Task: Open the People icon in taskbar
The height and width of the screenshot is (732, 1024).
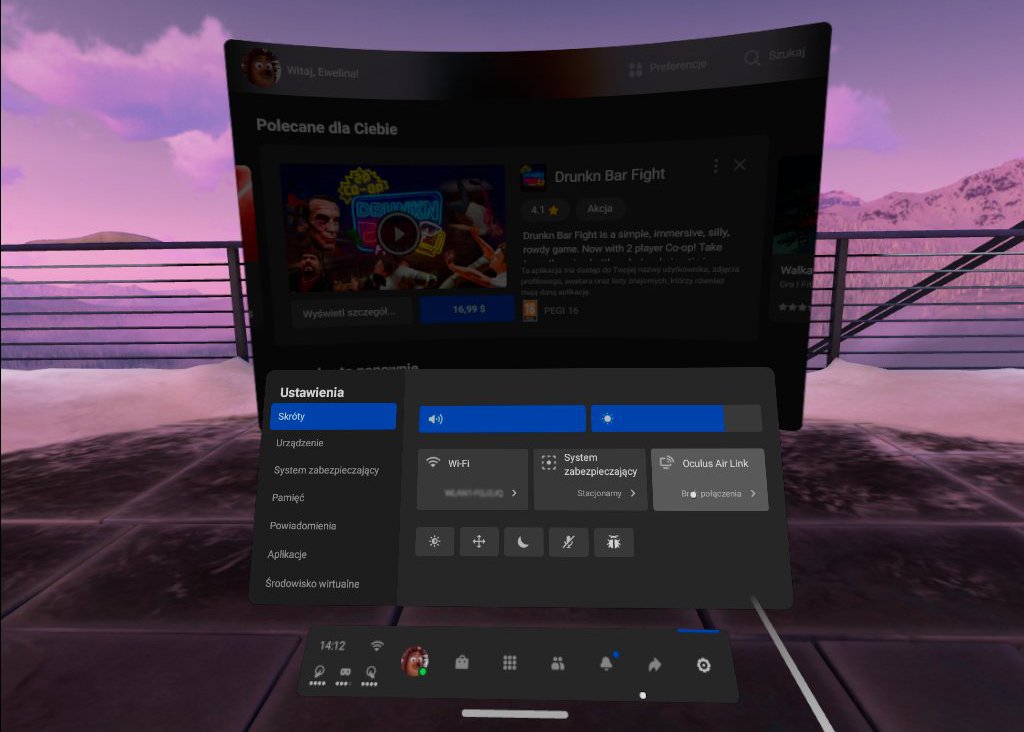Action: click(557, 663)
